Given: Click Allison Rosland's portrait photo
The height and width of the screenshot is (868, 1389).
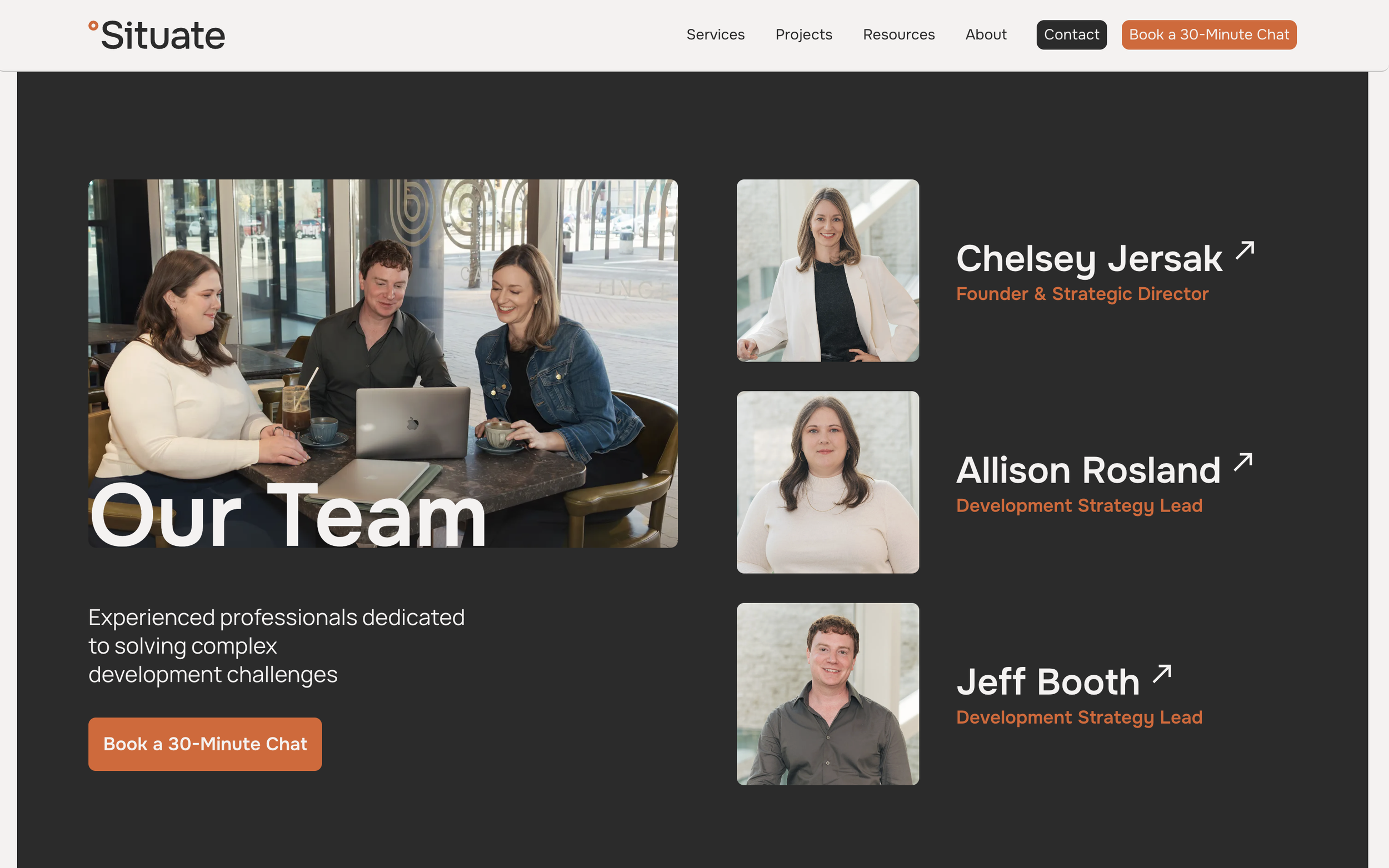Looking at the screenshot, I should (x=827, y=482).
